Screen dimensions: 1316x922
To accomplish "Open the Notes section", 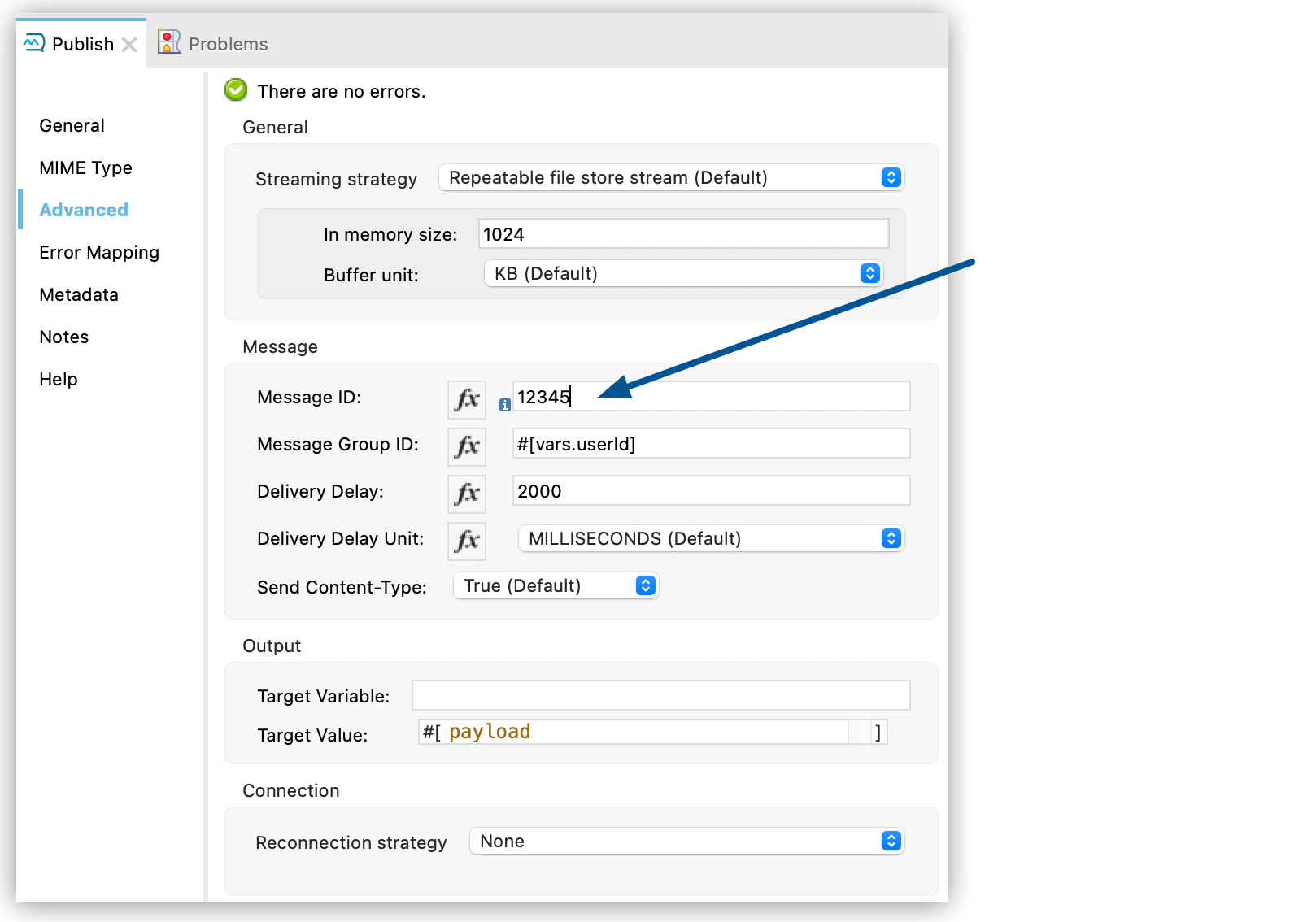I will (x=63, y=337).
